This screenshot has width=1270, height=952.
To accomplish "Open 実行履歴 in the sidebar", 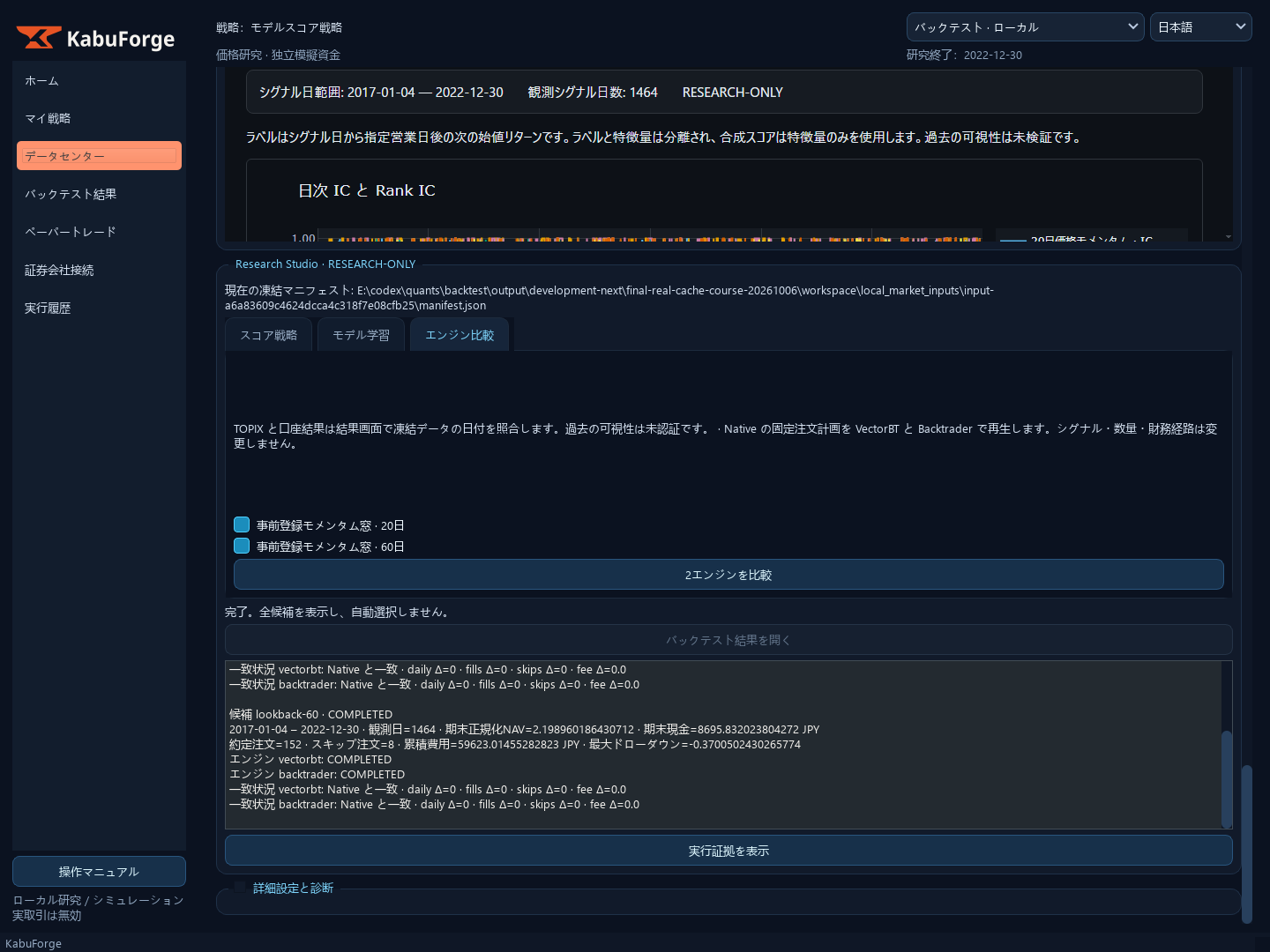I will (x=99, y=308).
